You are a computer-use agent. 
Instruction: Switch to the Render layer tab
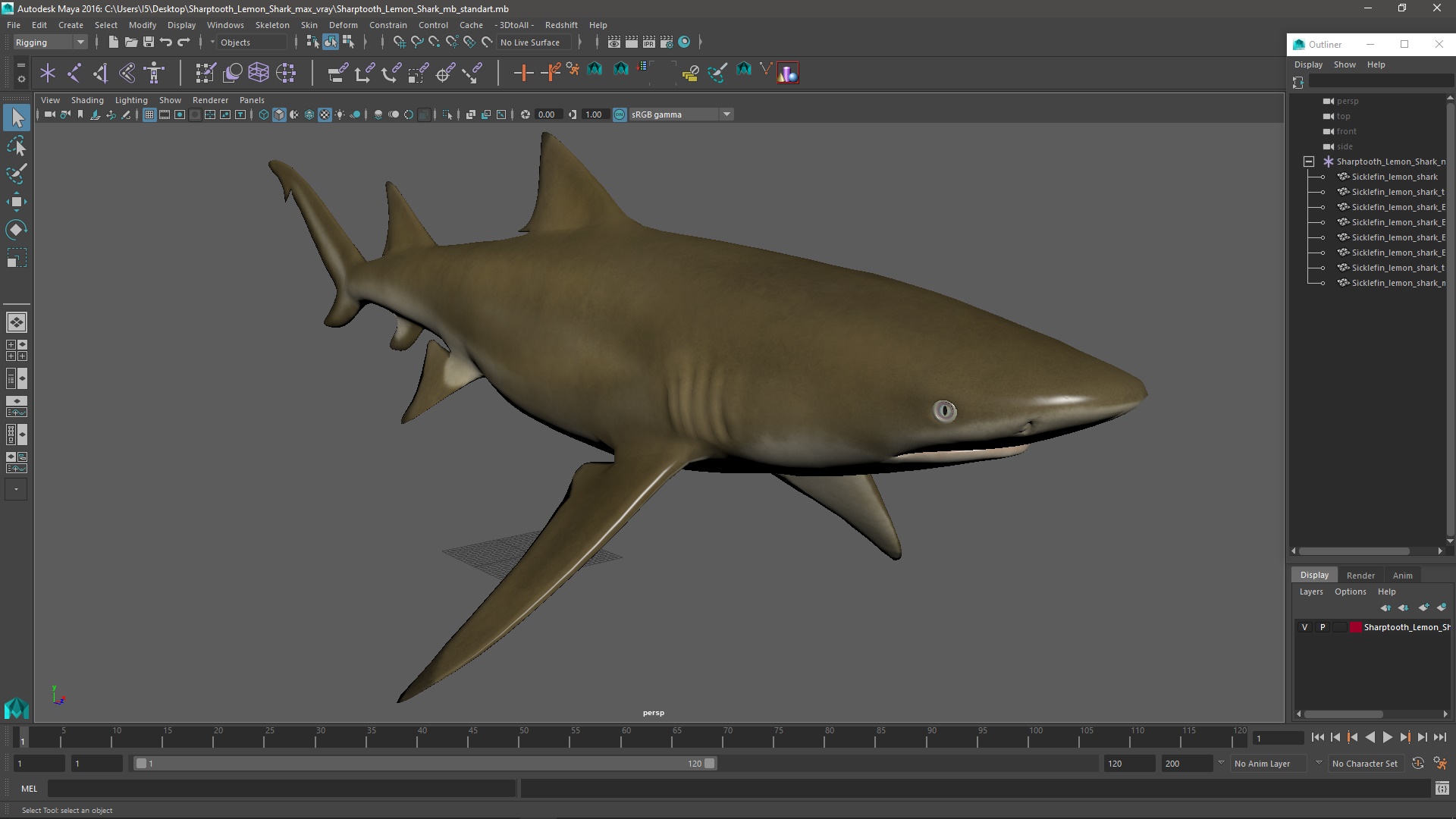tap(1360, 576)
